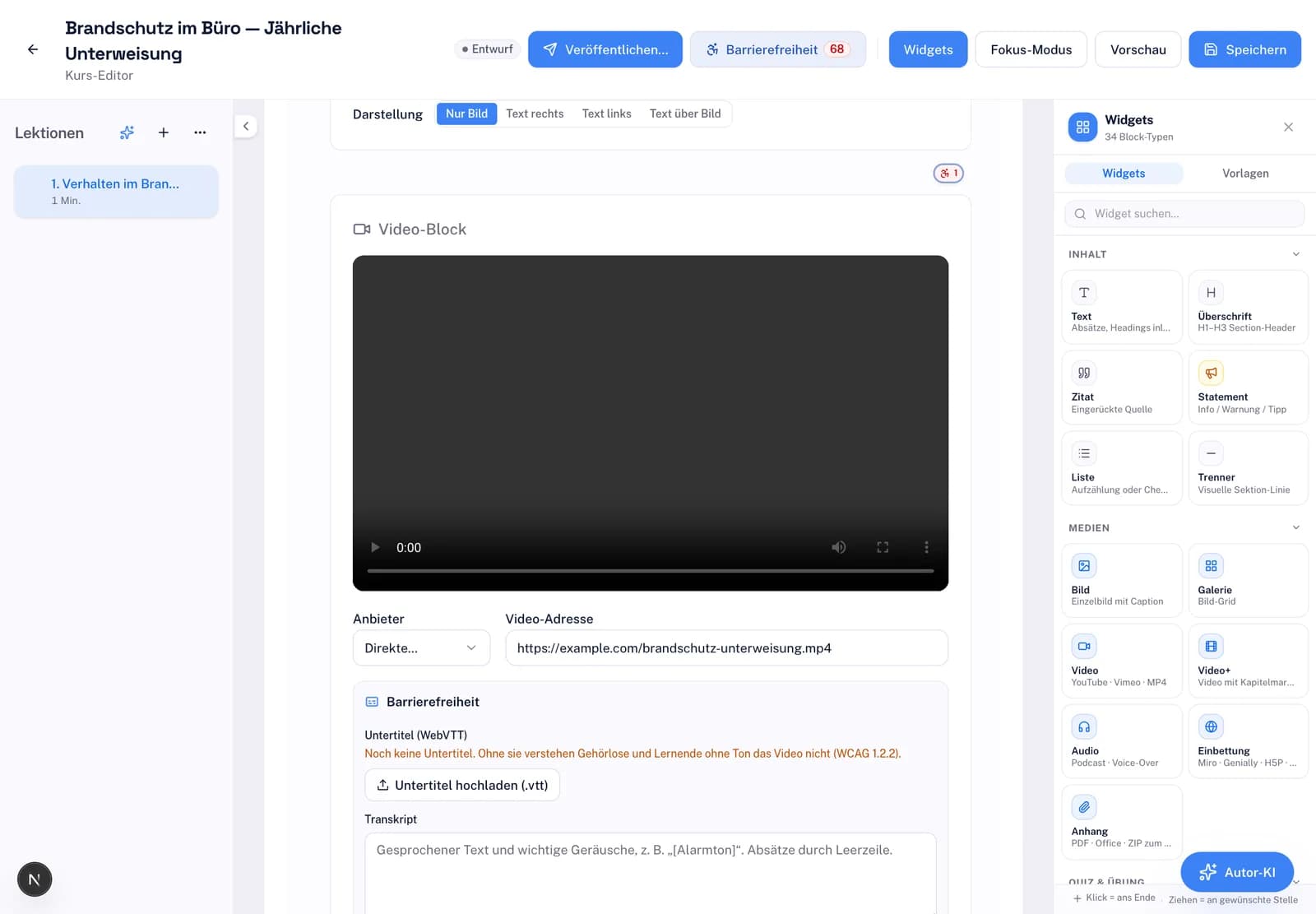Select Nur Bild layout option

coord(466,114)
